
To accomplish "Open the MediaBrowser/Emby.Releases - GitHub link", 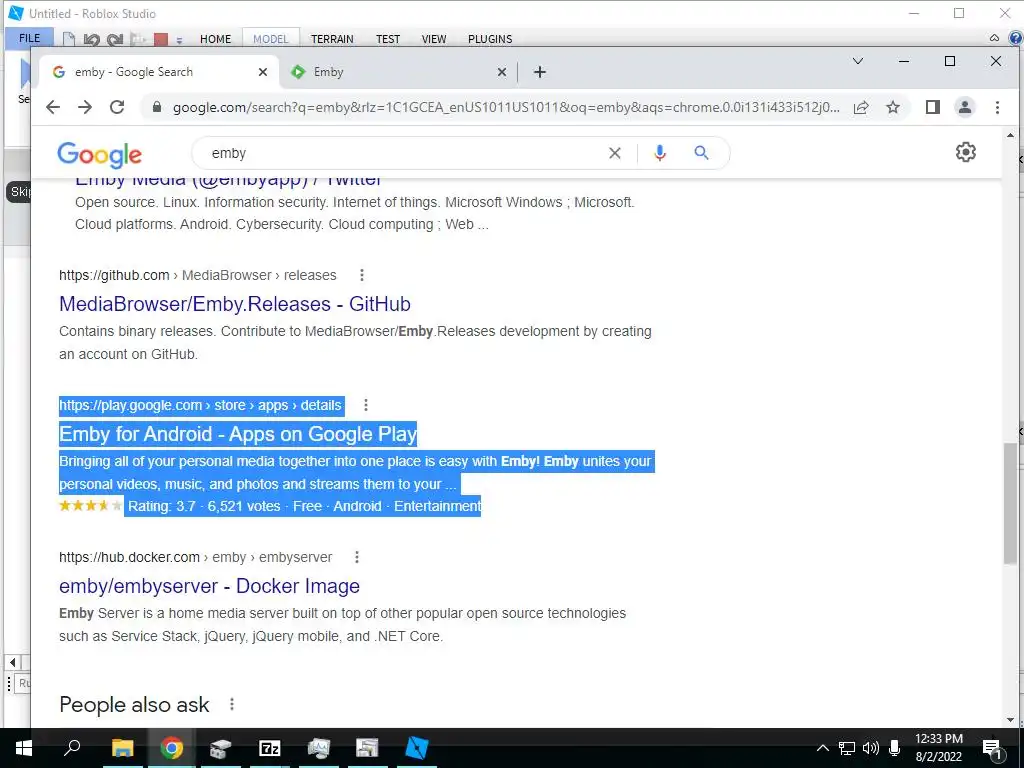I will [234, 304].
